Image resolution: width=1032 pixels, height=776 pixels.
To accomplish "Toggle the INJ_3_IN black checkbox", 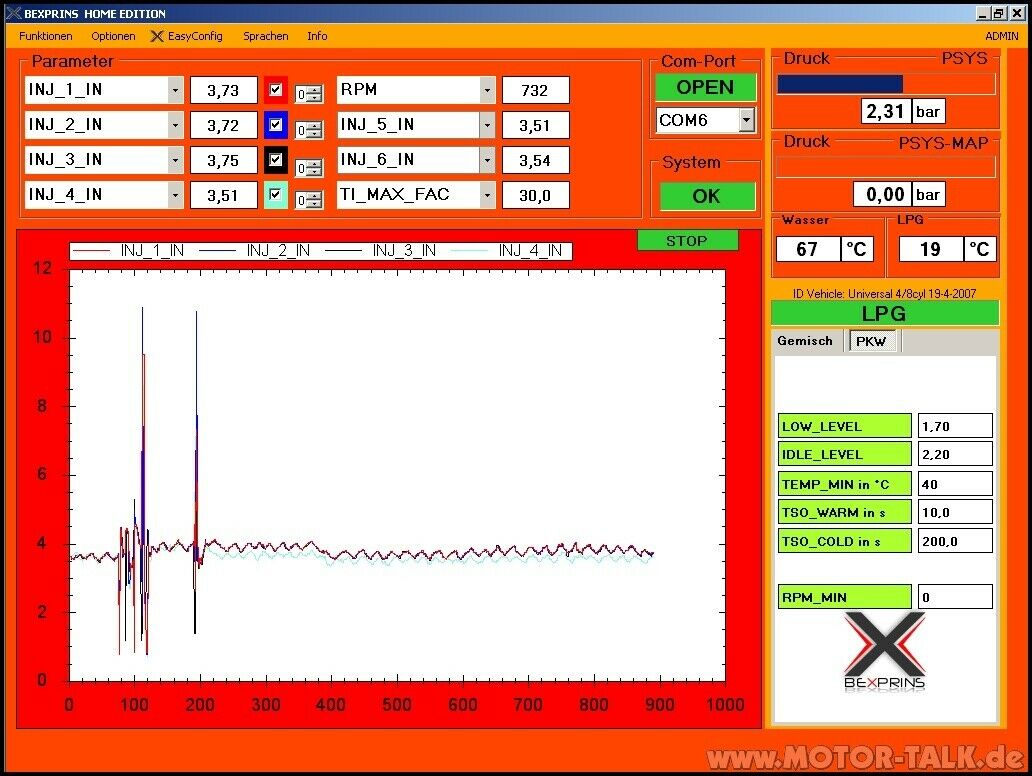I will (x=276, y=159).
